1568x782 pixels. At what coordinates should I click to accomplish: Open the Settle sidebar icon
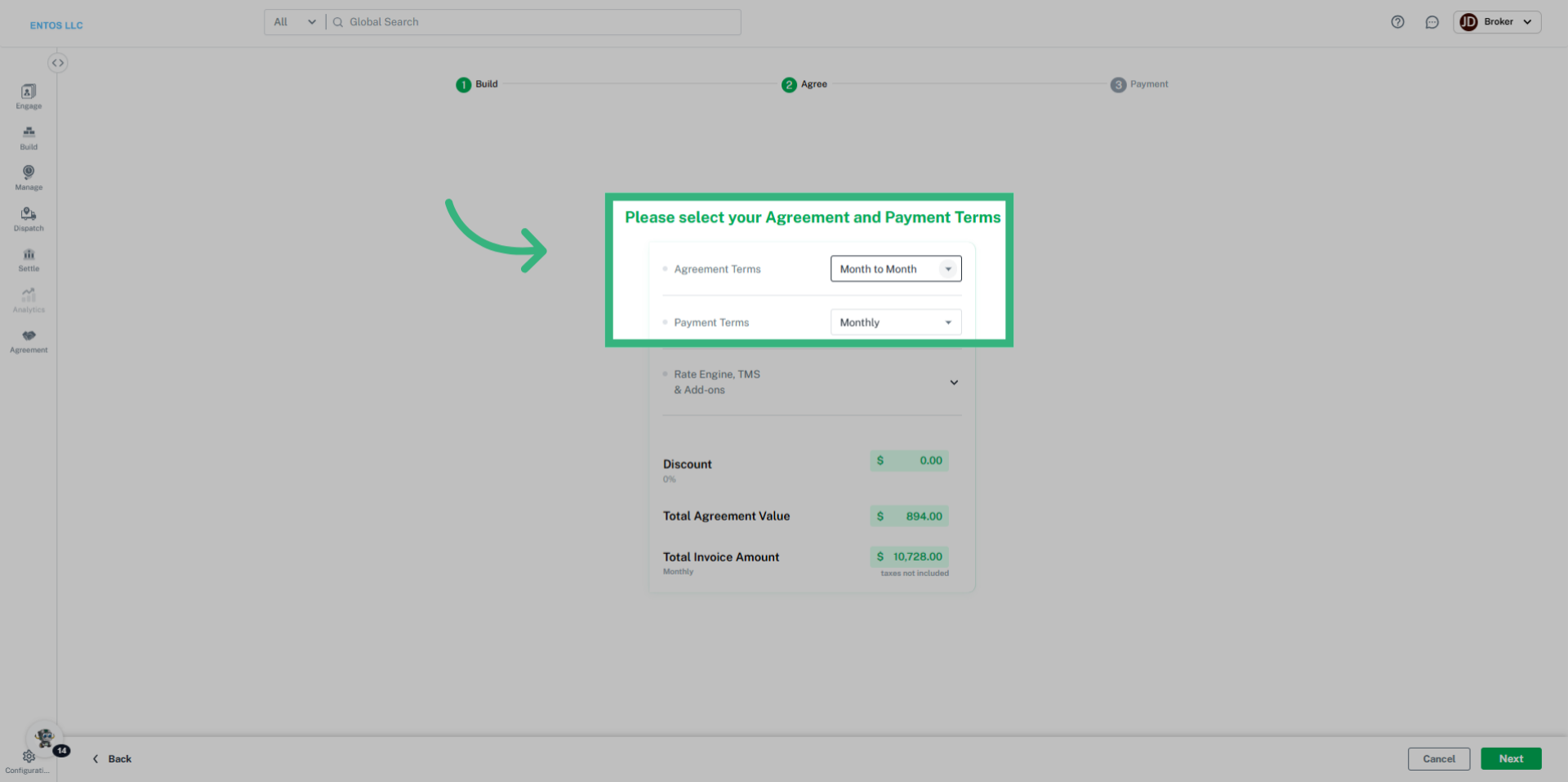pyautogui.click(x=29, y=259)
